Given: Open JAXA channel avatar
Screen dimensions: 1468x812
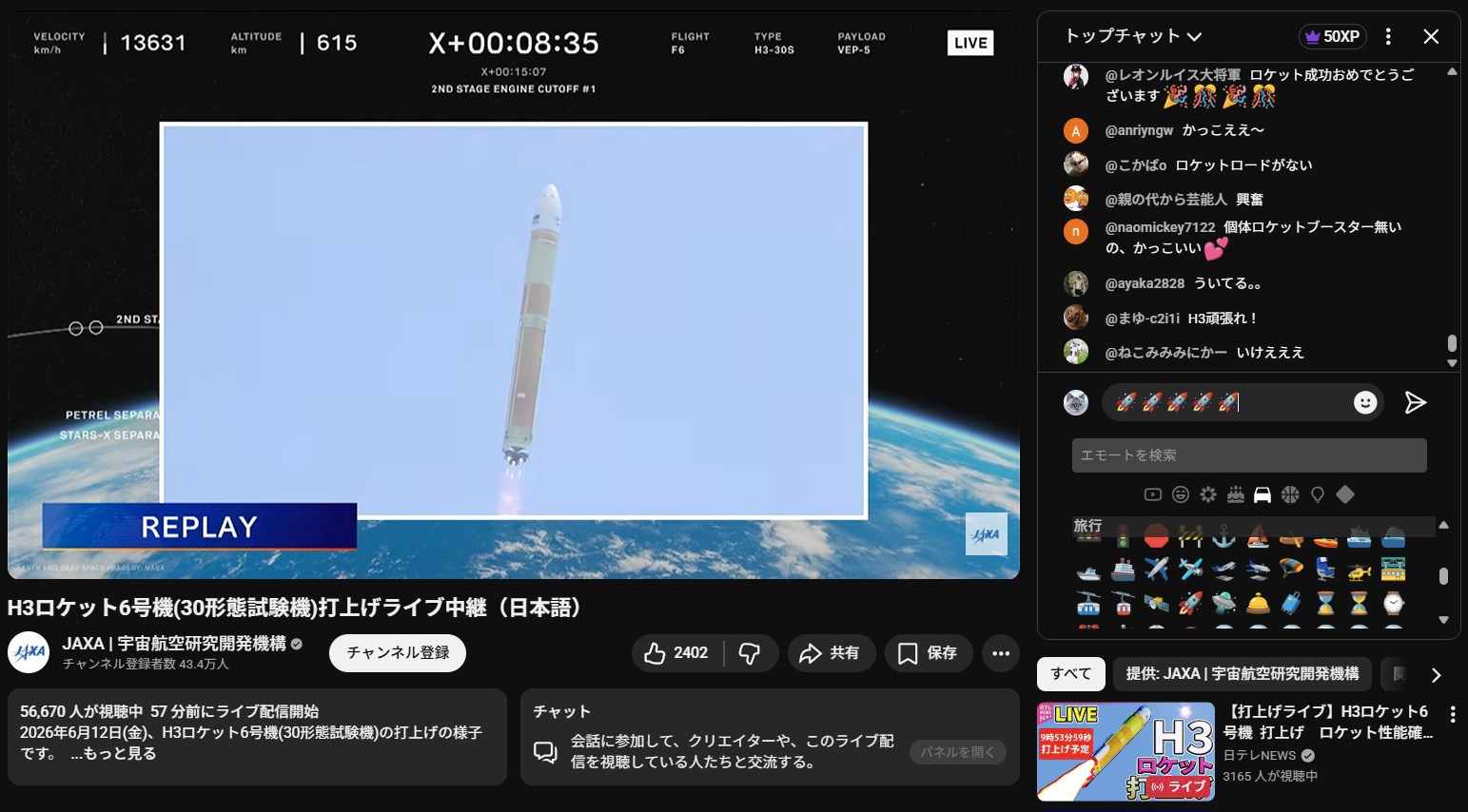Looking at the screenshot, I should (29, 652).
